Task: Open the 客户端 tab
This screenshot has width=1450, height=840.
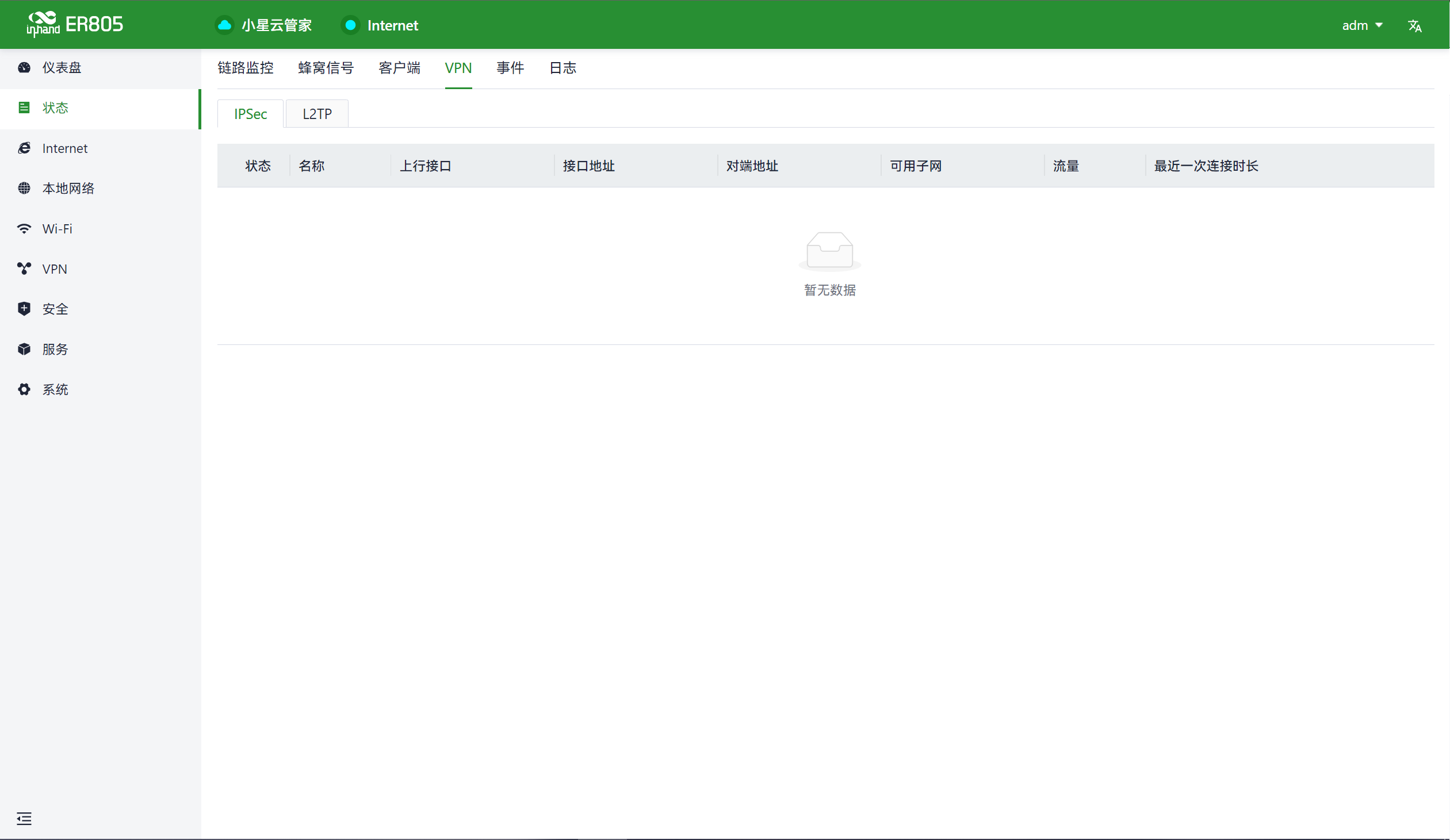Action: tap(399, 68)
